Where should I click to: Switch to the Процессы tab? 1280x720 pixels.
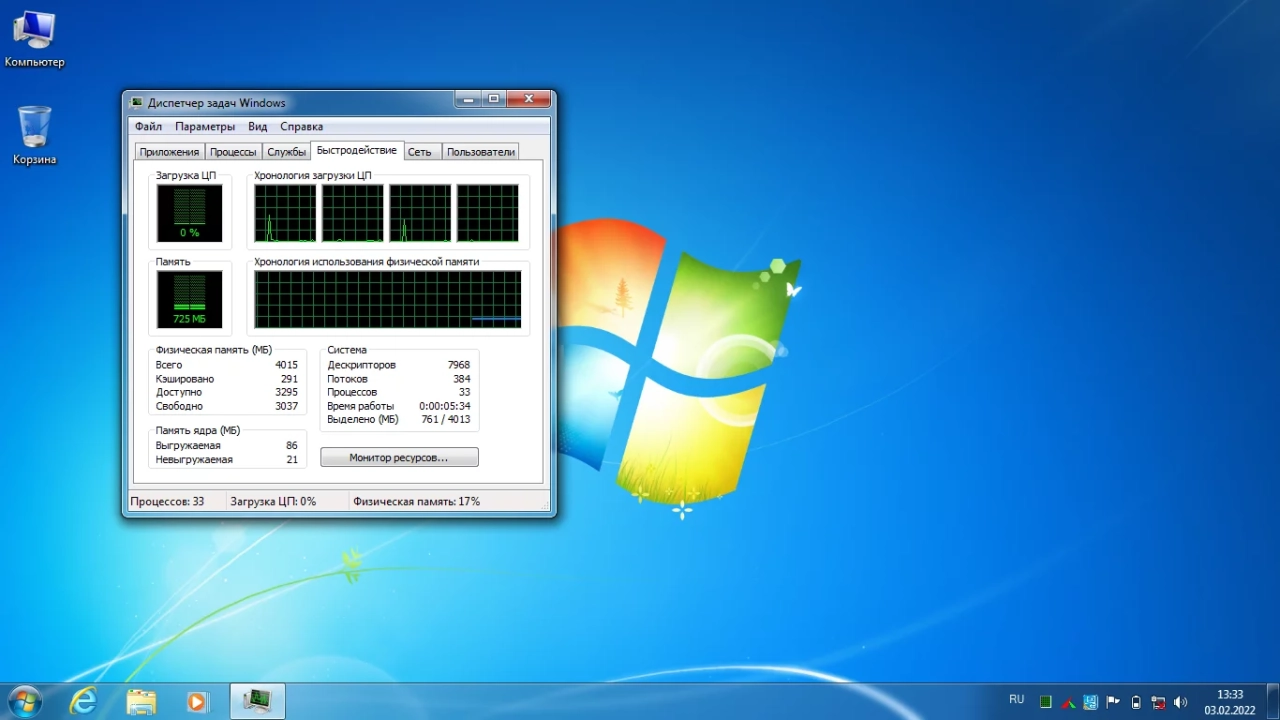[x=233, y=152]
